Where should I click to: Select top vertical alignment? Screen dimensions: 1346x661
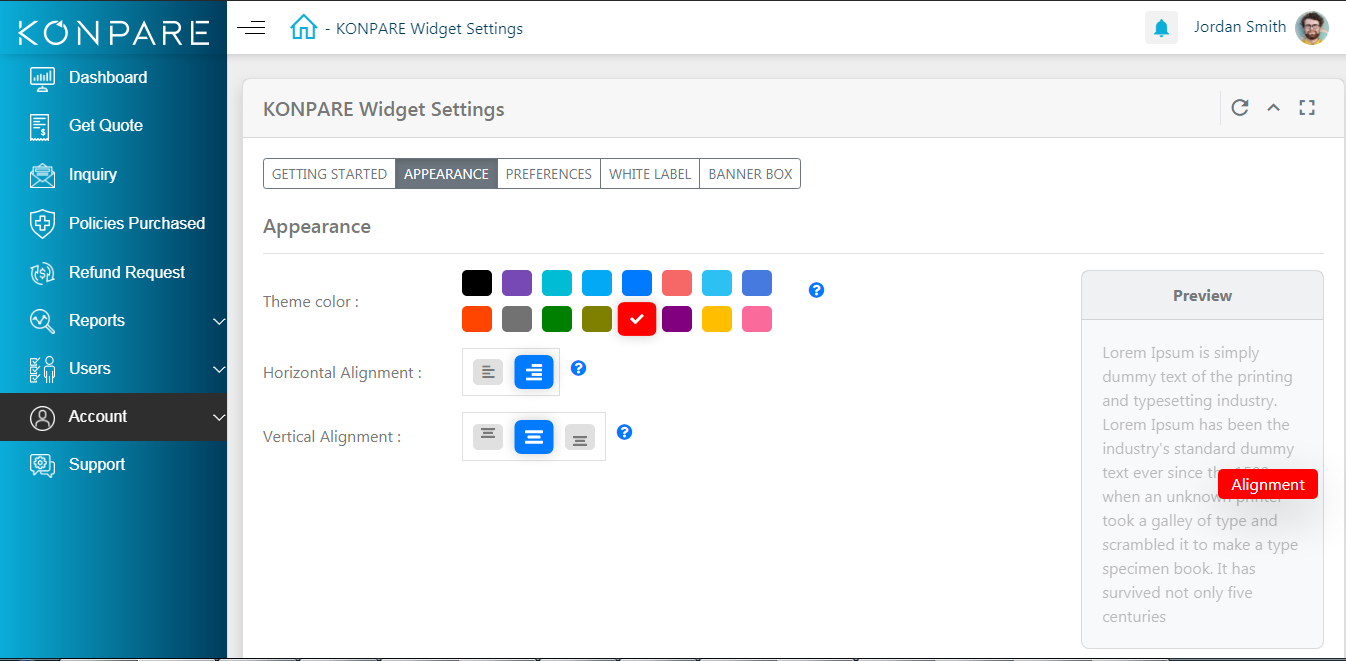pos(488,436)
